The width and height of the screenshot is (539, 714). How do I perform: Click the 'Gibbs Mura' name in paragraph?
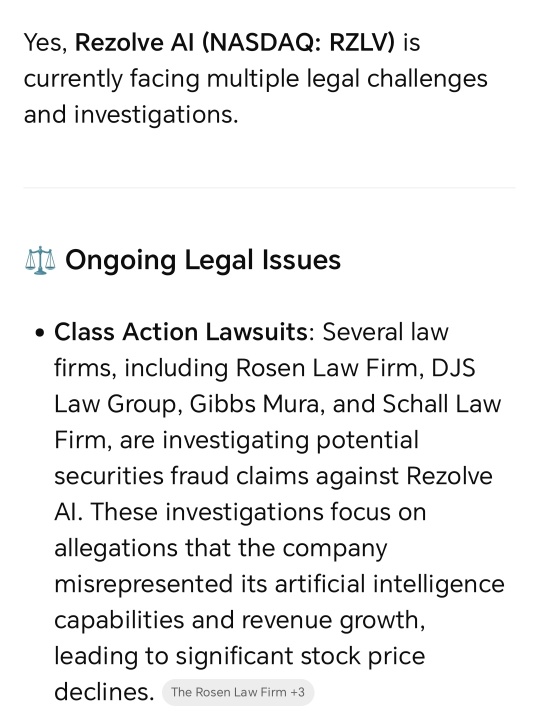point(254,404)
